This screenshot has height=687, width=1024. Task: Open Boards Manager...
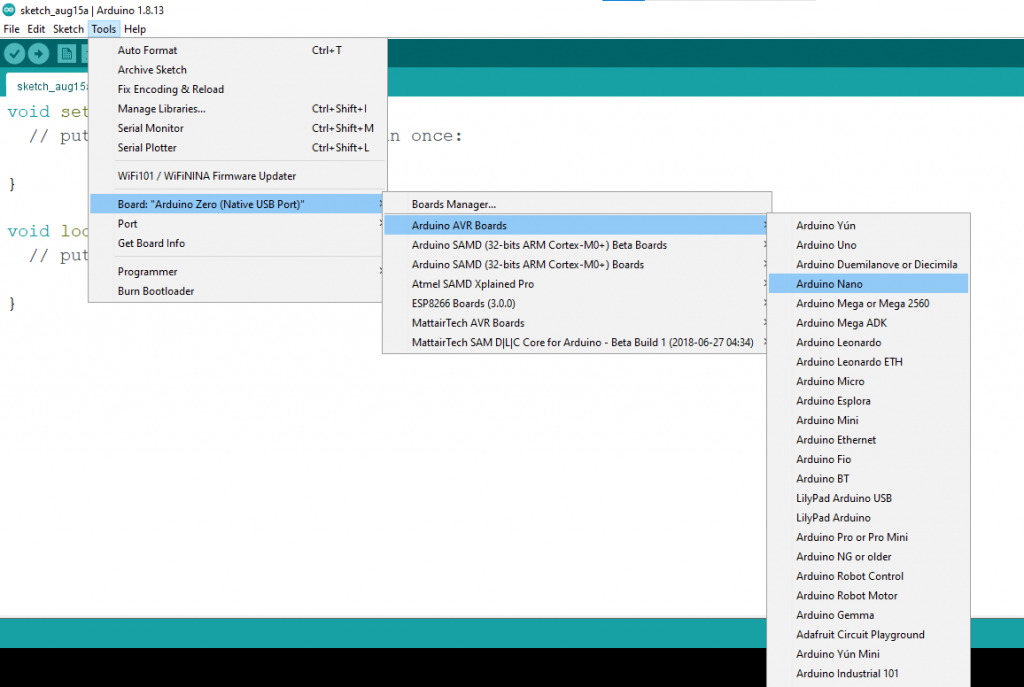[x=577, y=204]
